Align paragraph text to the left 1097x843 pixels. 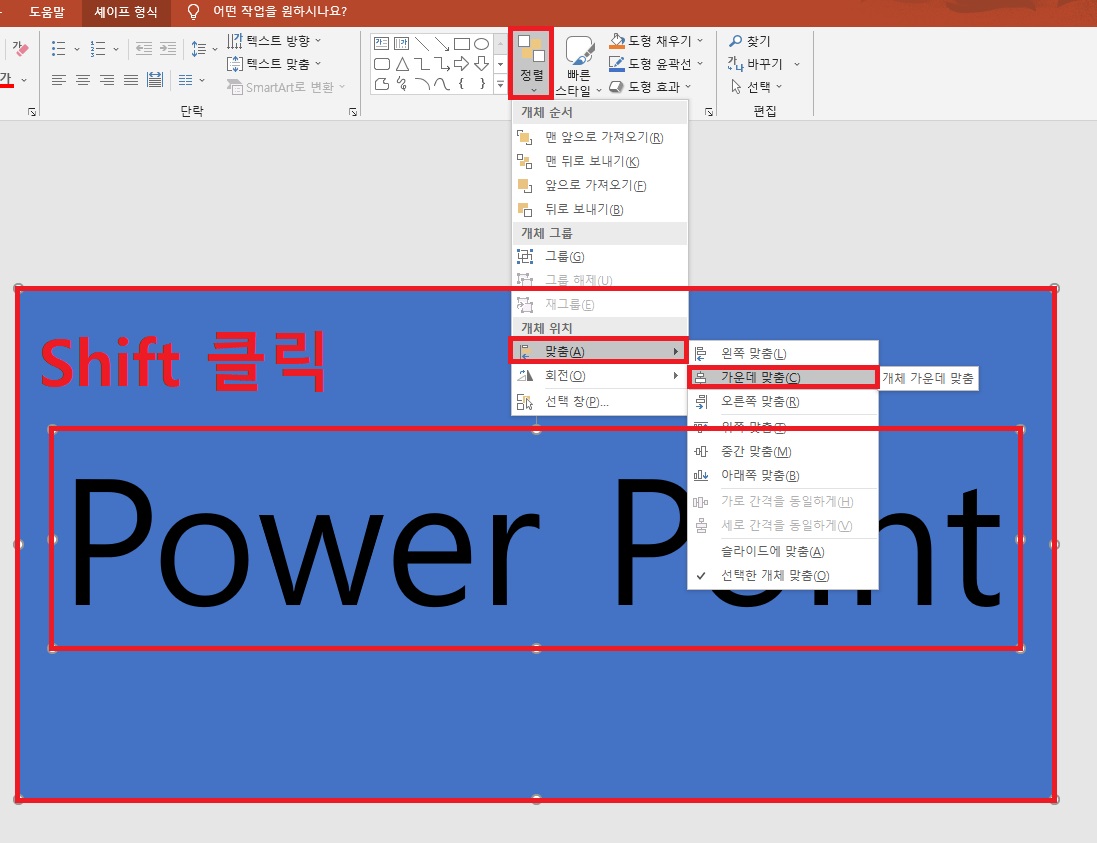(x=59, y=80)
